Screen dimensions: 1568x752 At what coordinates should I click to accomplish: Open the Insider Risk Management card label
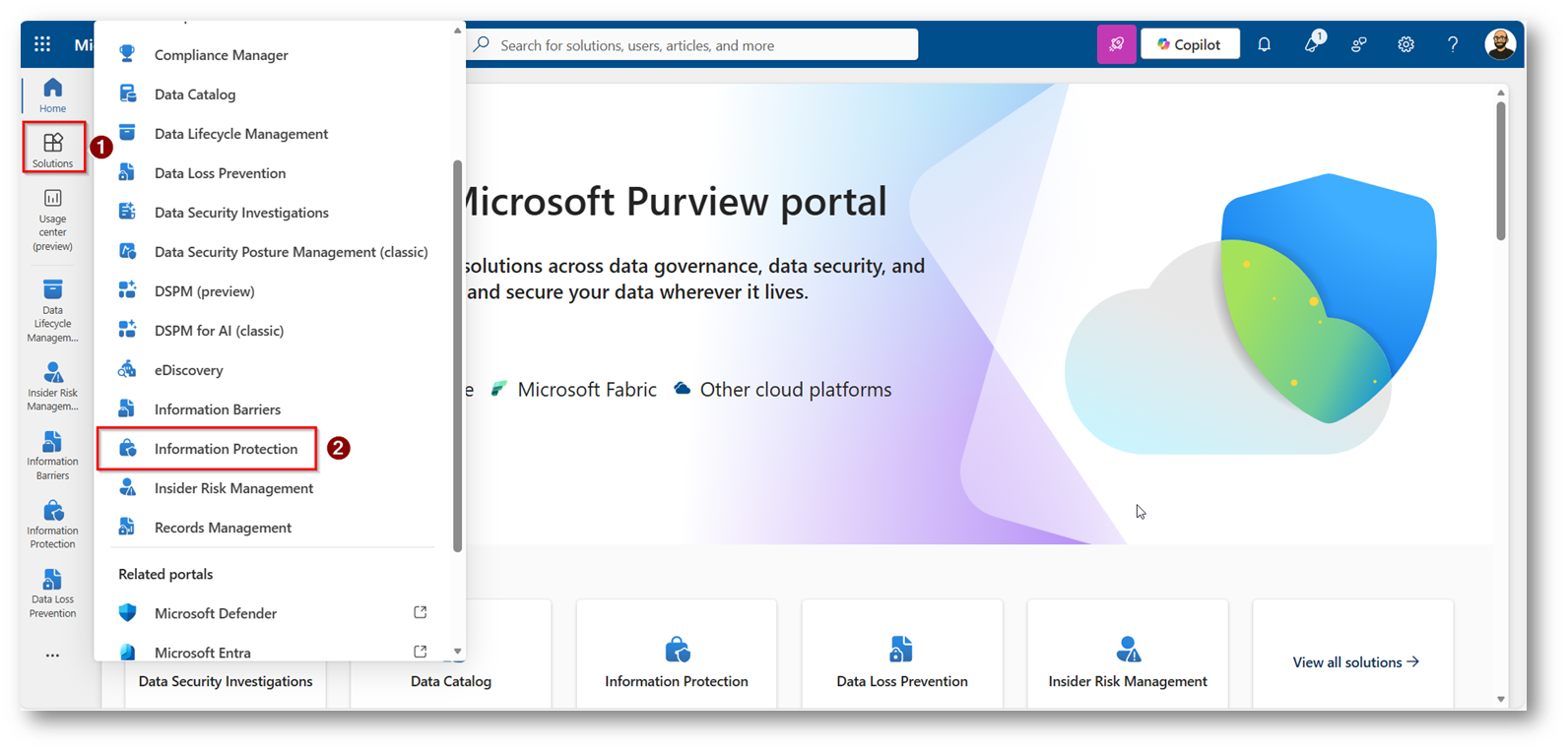[x=1128, y=681]
